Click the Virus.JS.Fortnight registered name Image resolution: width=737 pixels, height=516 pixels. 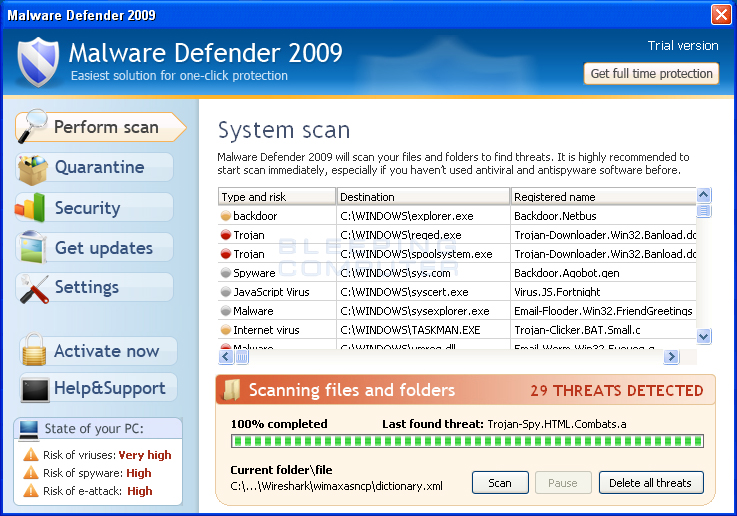[557, 292]
